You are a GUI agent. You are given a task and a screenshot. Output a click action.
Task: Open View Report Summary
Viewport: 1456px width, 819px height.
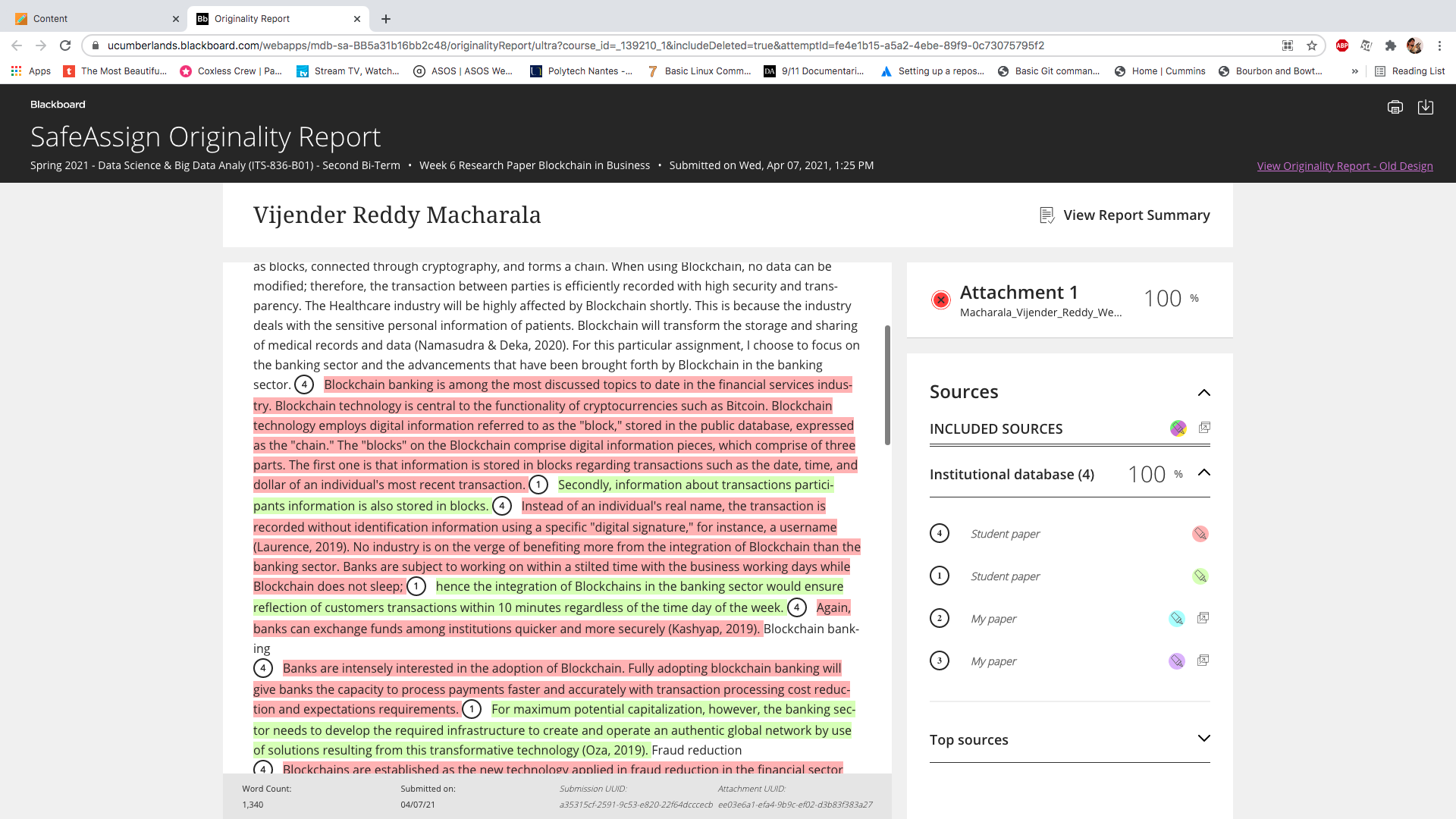click(x=1125, y=215)
